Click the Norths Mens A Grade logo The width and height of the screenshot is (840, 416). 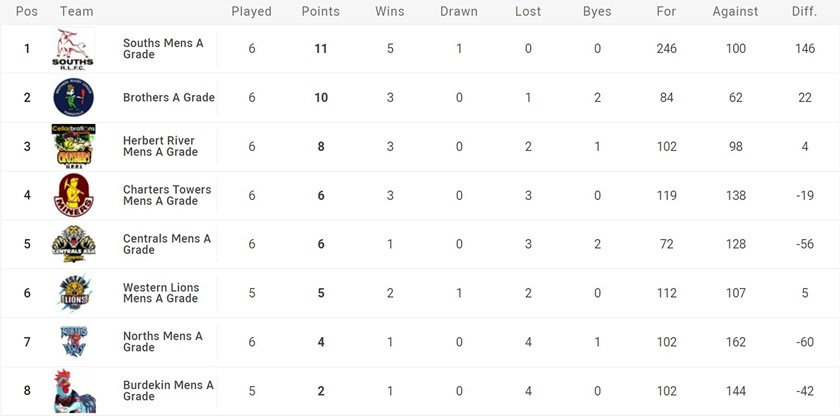tap(73, 340)
